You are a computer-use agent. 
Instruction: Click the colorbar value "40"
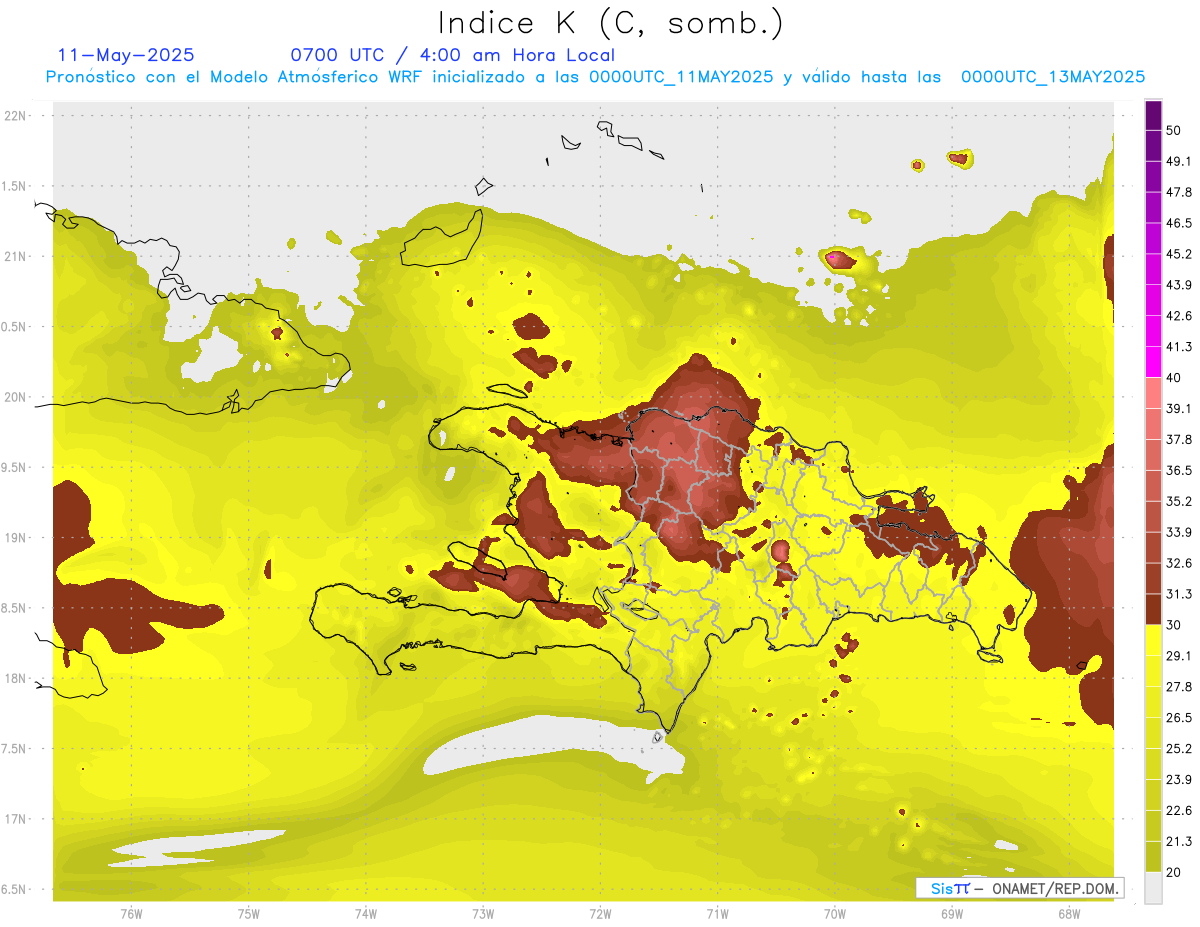click(x=1174, y=378)
